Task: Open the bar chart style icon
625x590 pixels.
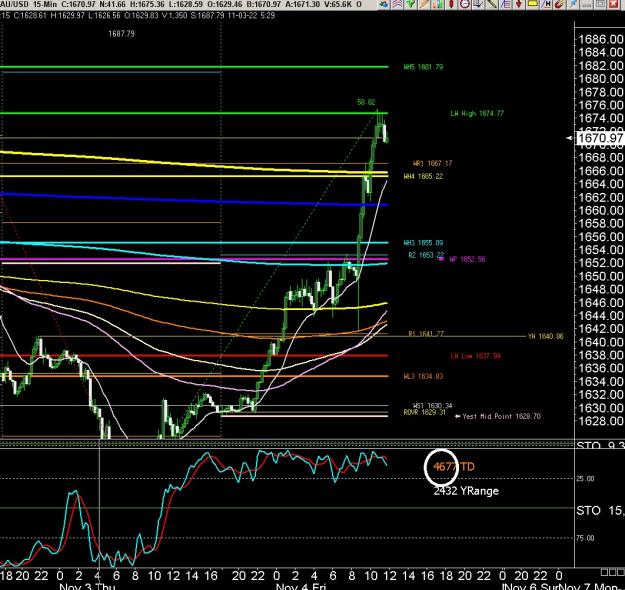Action: point(438,4)
